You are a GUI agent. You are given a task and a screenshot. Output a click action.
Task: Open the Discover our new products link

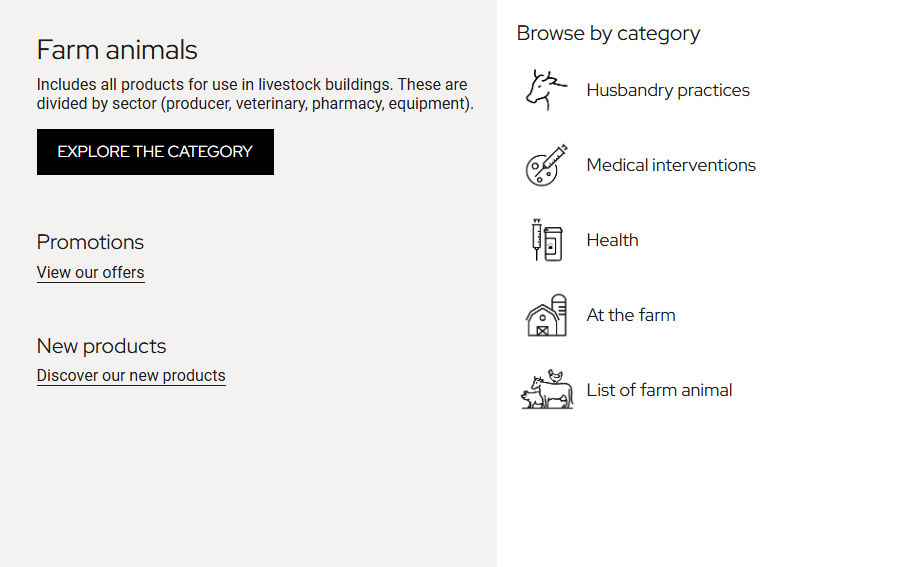(x=131, y=376)
